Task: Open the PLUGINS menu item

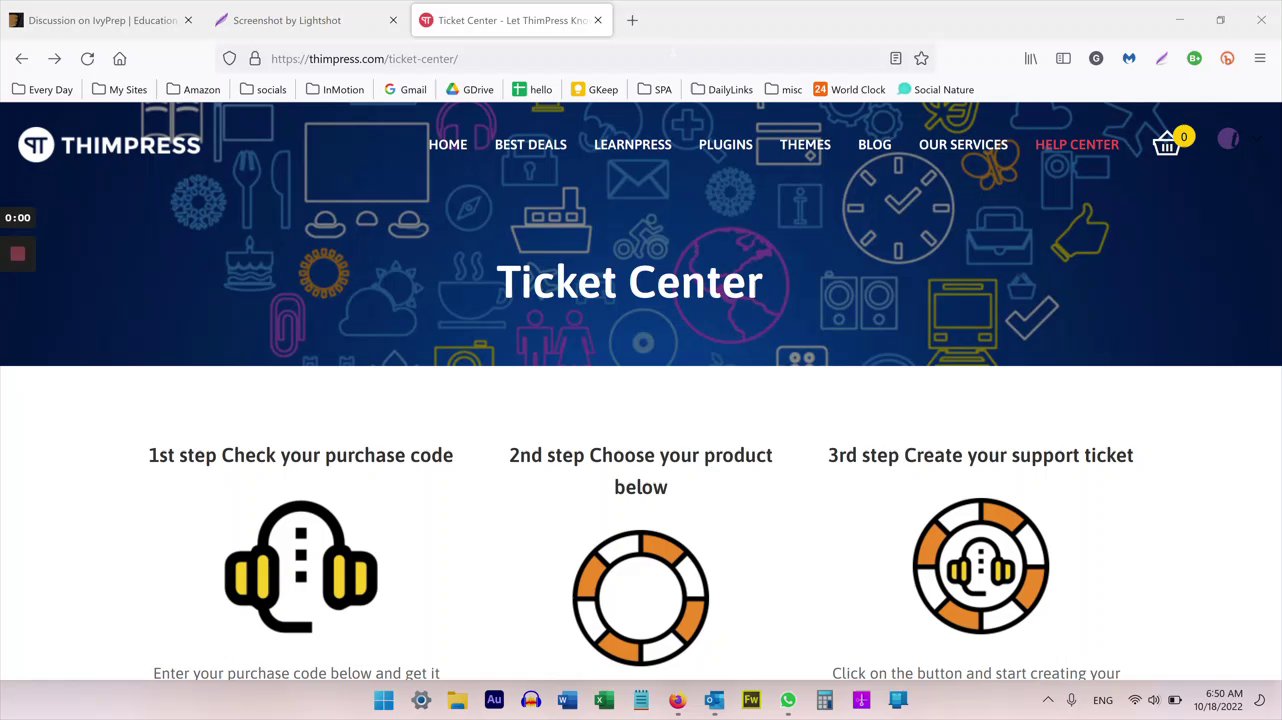Action: (726, 145)
